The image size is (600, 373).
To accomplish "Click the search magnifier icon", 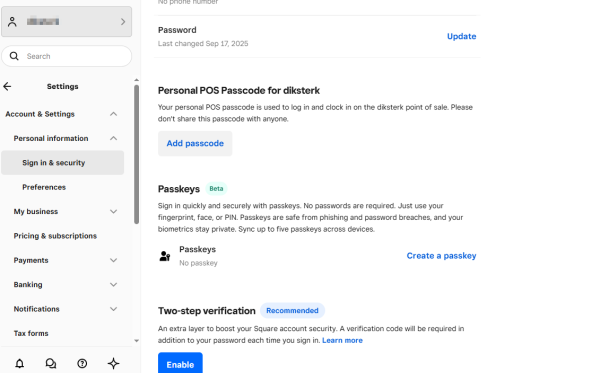I will point(14,56).
